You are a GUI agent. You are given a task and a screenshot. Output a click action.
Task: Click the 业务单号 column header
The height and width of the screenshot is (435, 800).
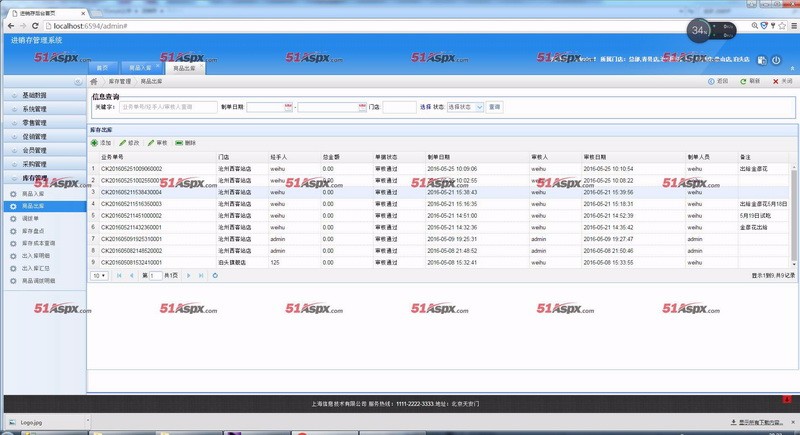pyautogui.click(x=157, y=157)
